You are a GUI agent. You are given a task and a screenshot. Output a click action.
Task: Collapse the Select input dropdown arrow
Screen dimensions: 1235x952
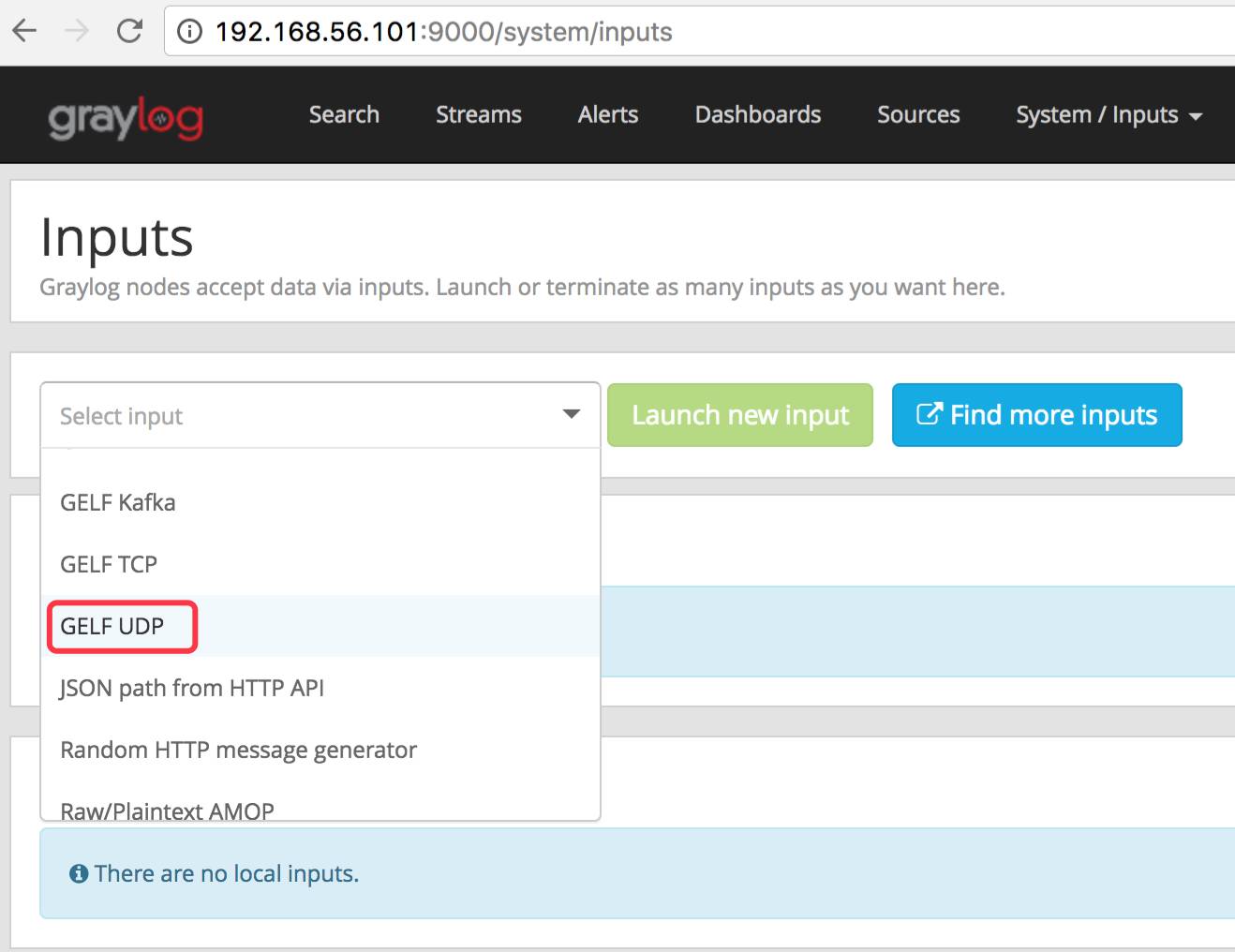click(571, 414)
